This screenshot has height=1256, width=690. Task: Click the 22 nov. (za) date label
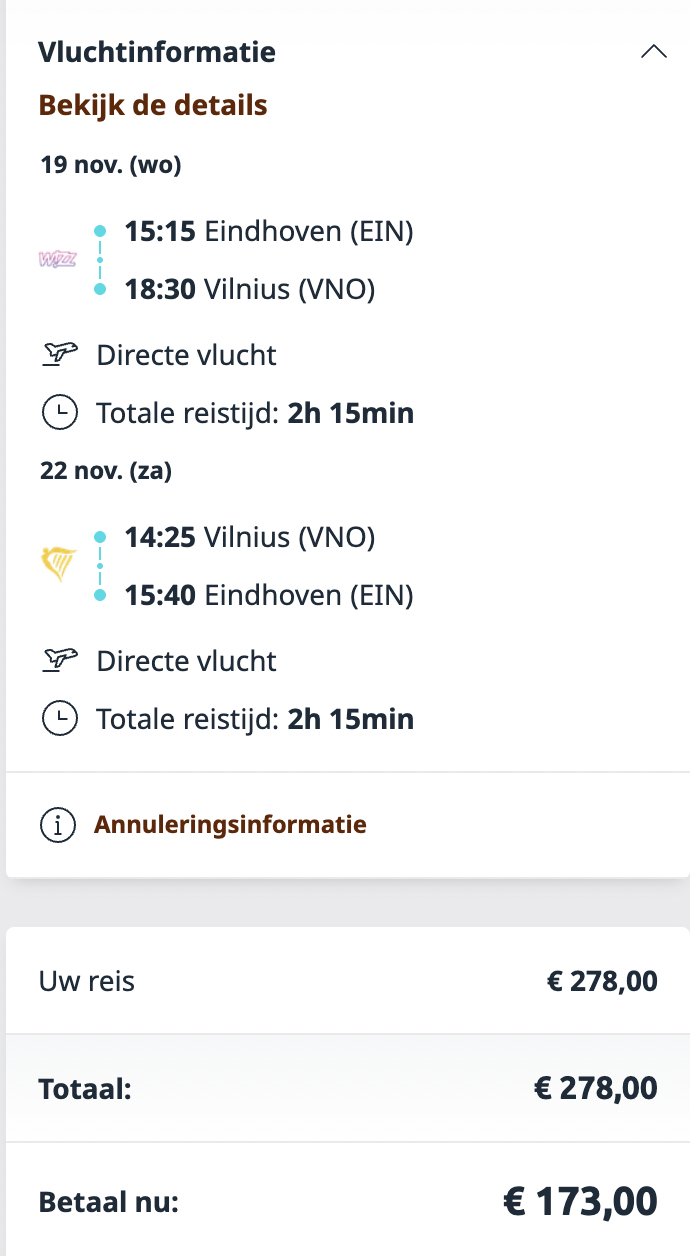point(106,471)
